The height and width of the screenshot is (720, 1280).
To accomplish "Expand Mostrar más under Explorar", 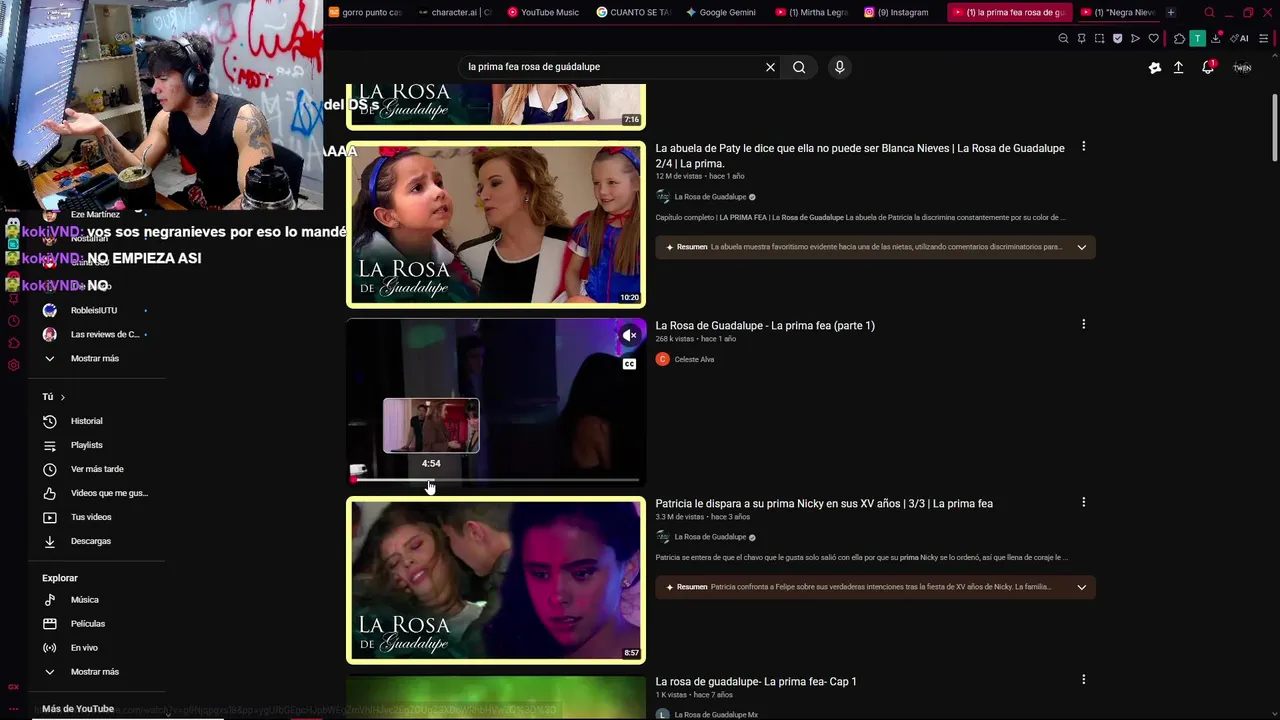I will tap(94, 671).
